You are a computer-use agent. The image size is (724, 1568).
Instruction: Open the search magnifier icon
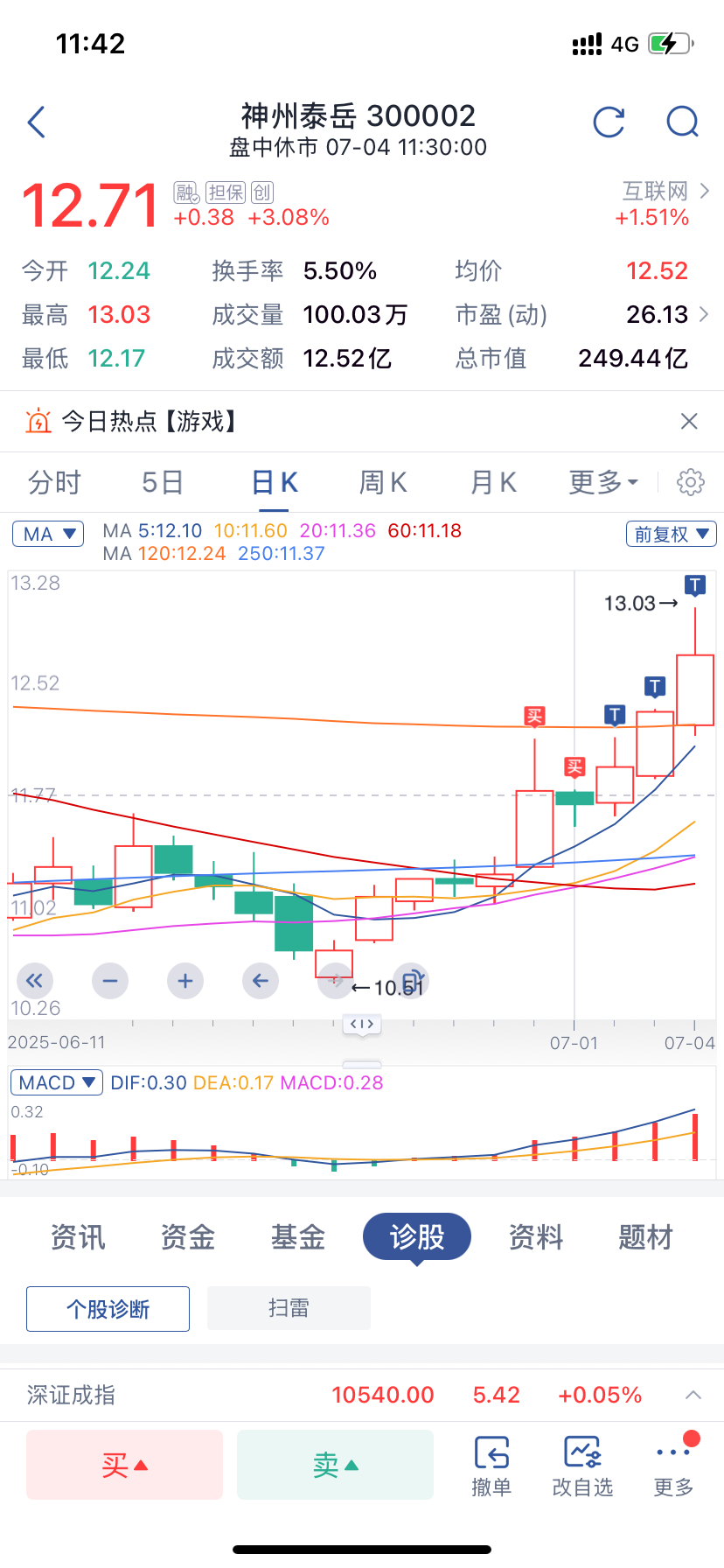(682, 122)
